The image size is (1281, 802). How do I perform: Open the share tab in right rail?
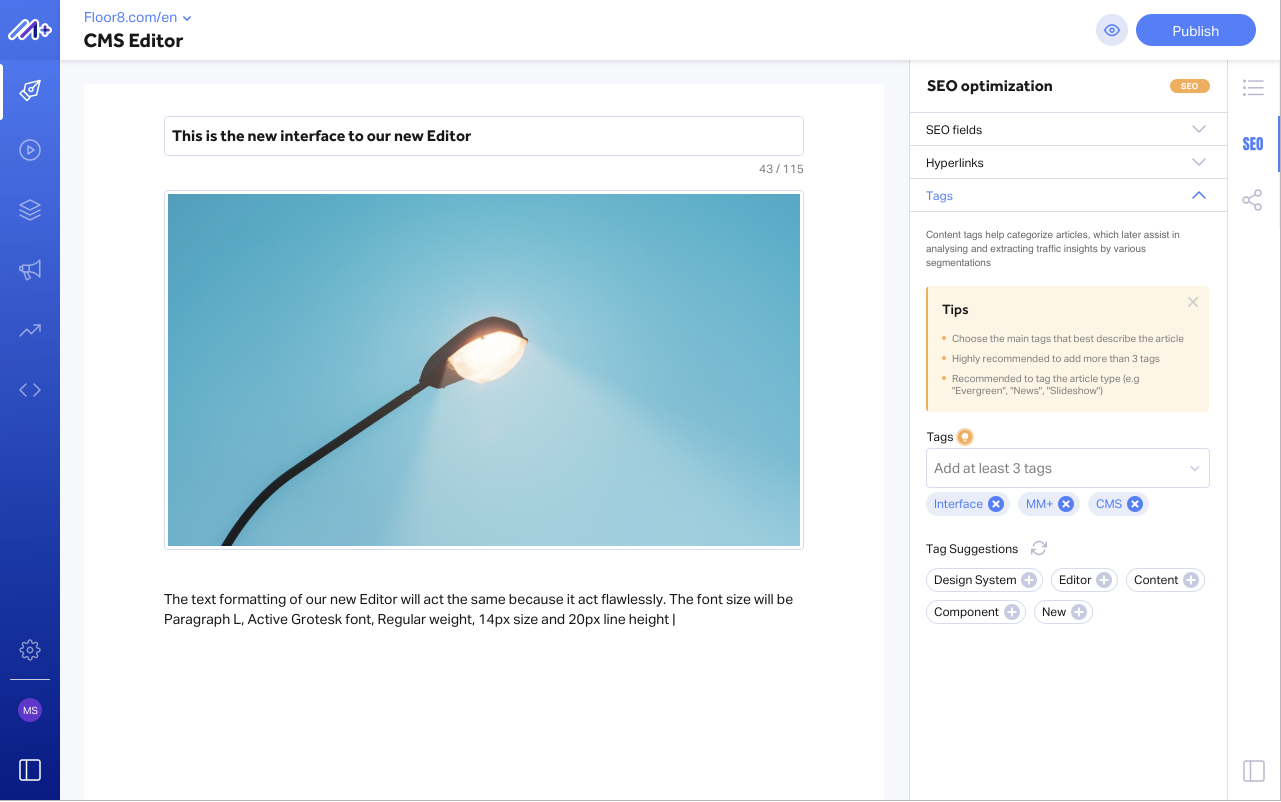[1253, 200]
